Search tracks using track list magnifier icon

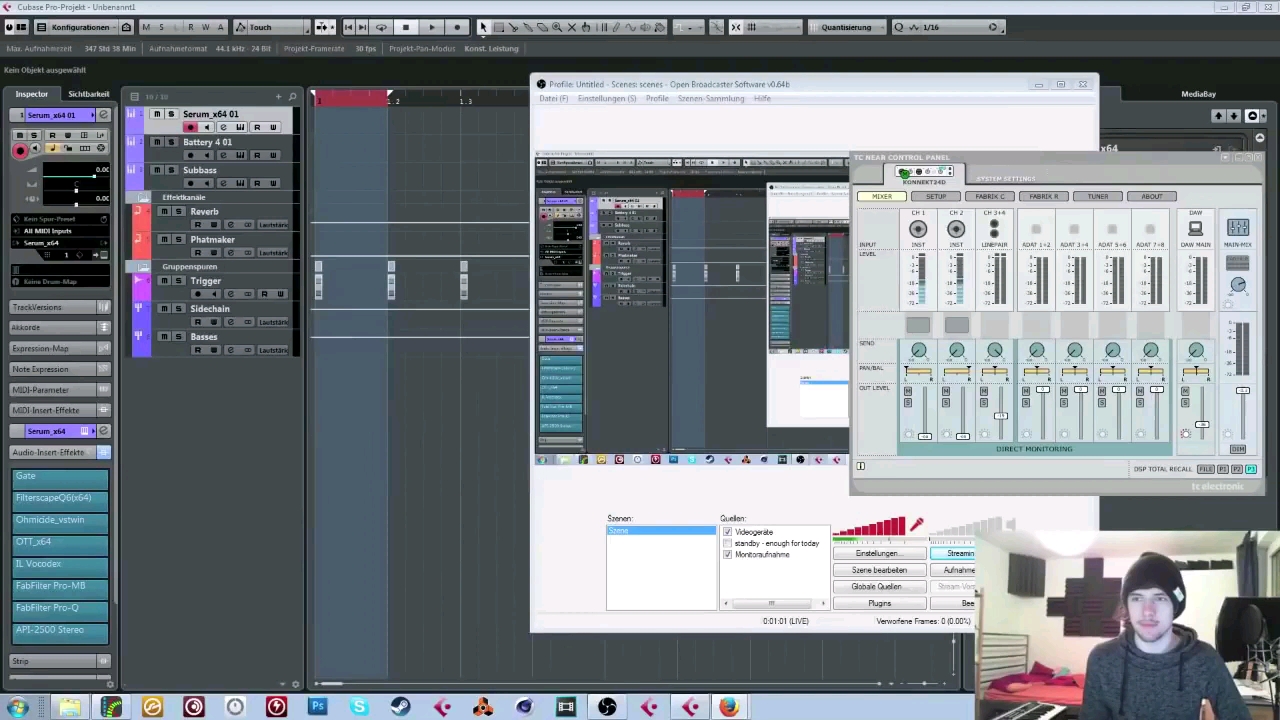pyautogui.click(x=293, y=96)
